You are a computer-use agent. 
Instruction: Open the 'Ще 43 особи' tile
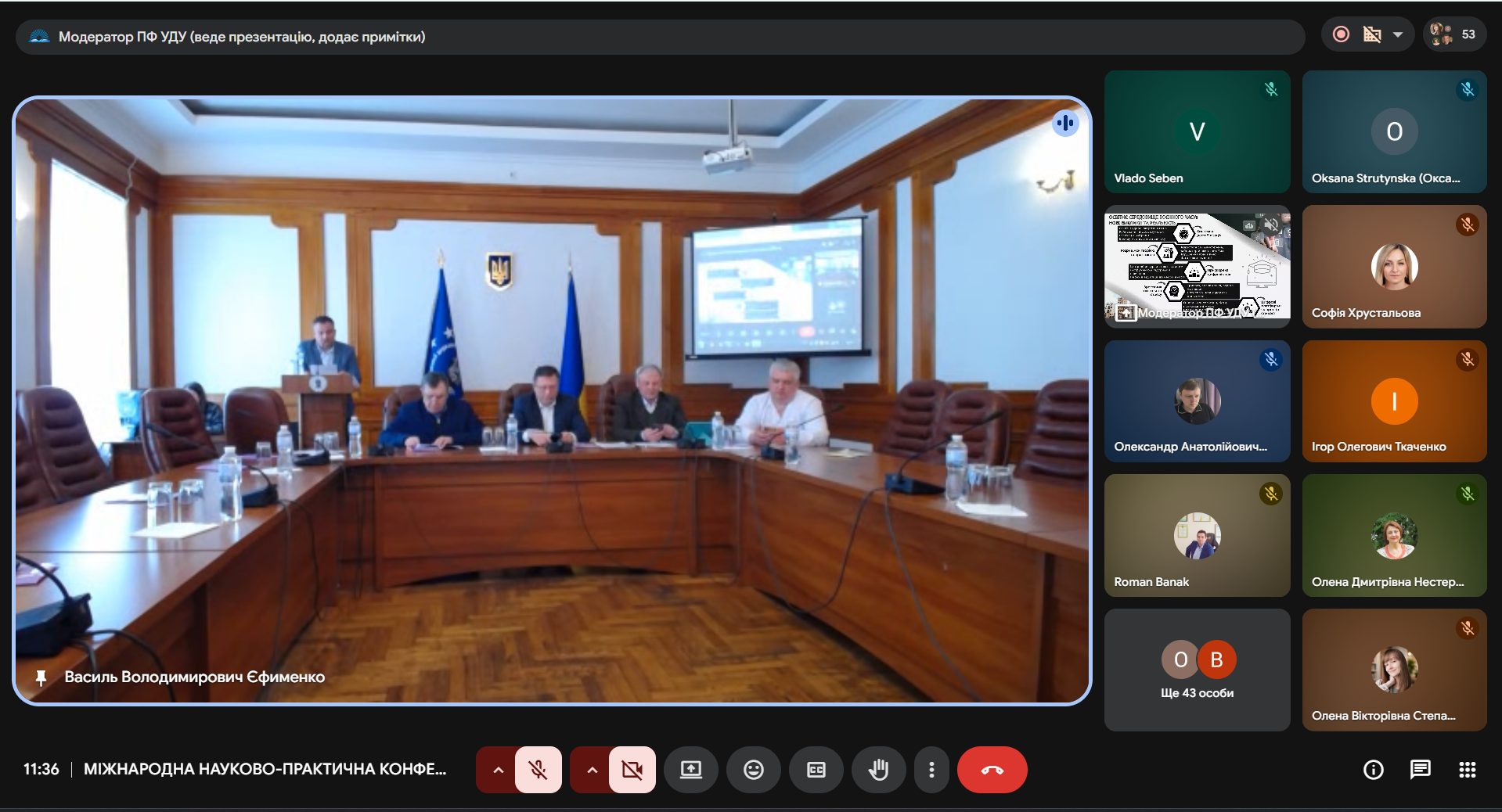pyautogui.click(x=1196, y=670)
